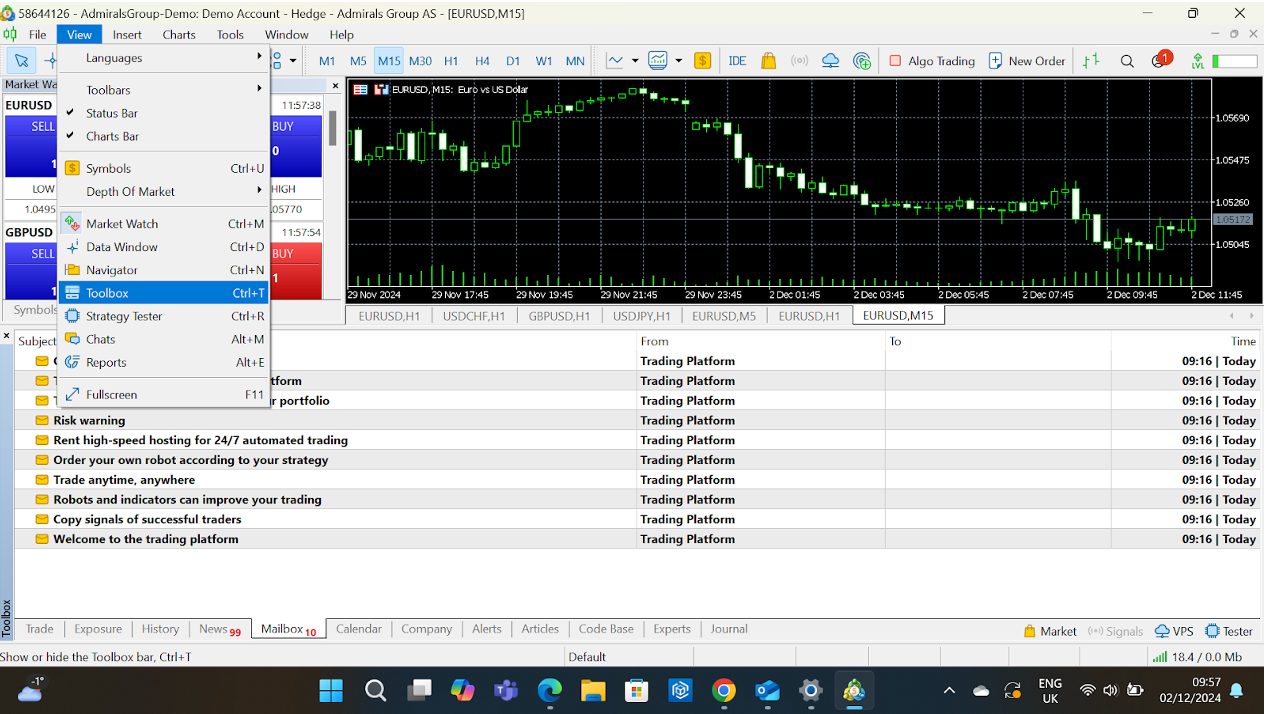Open the search magnifier in toolbar

(x=1127, y=61)
